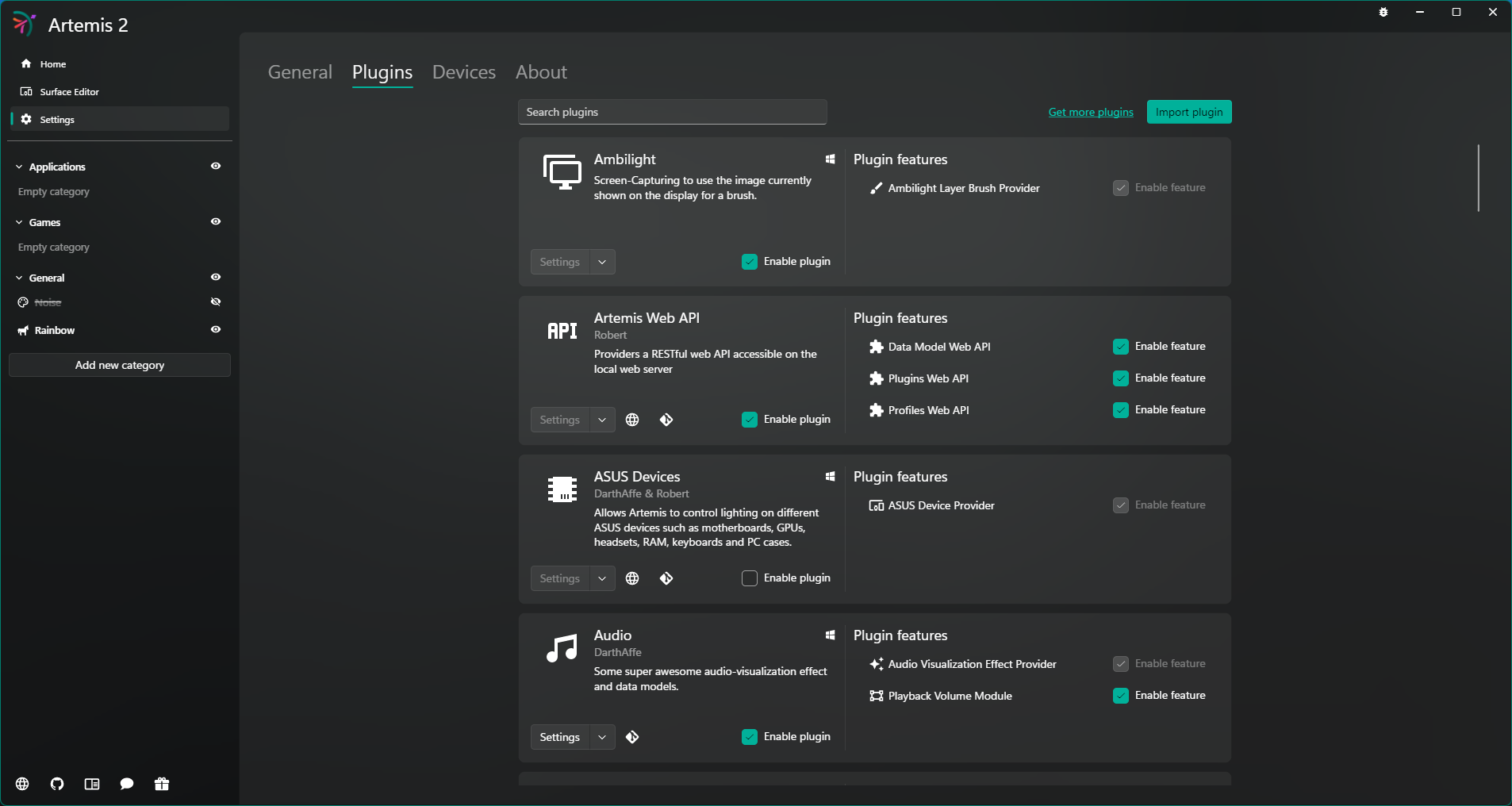The height and width of the screenshot is (806, 1512).
Task: Open wiki book icon in bottom bar
Action: coord(92,784)
